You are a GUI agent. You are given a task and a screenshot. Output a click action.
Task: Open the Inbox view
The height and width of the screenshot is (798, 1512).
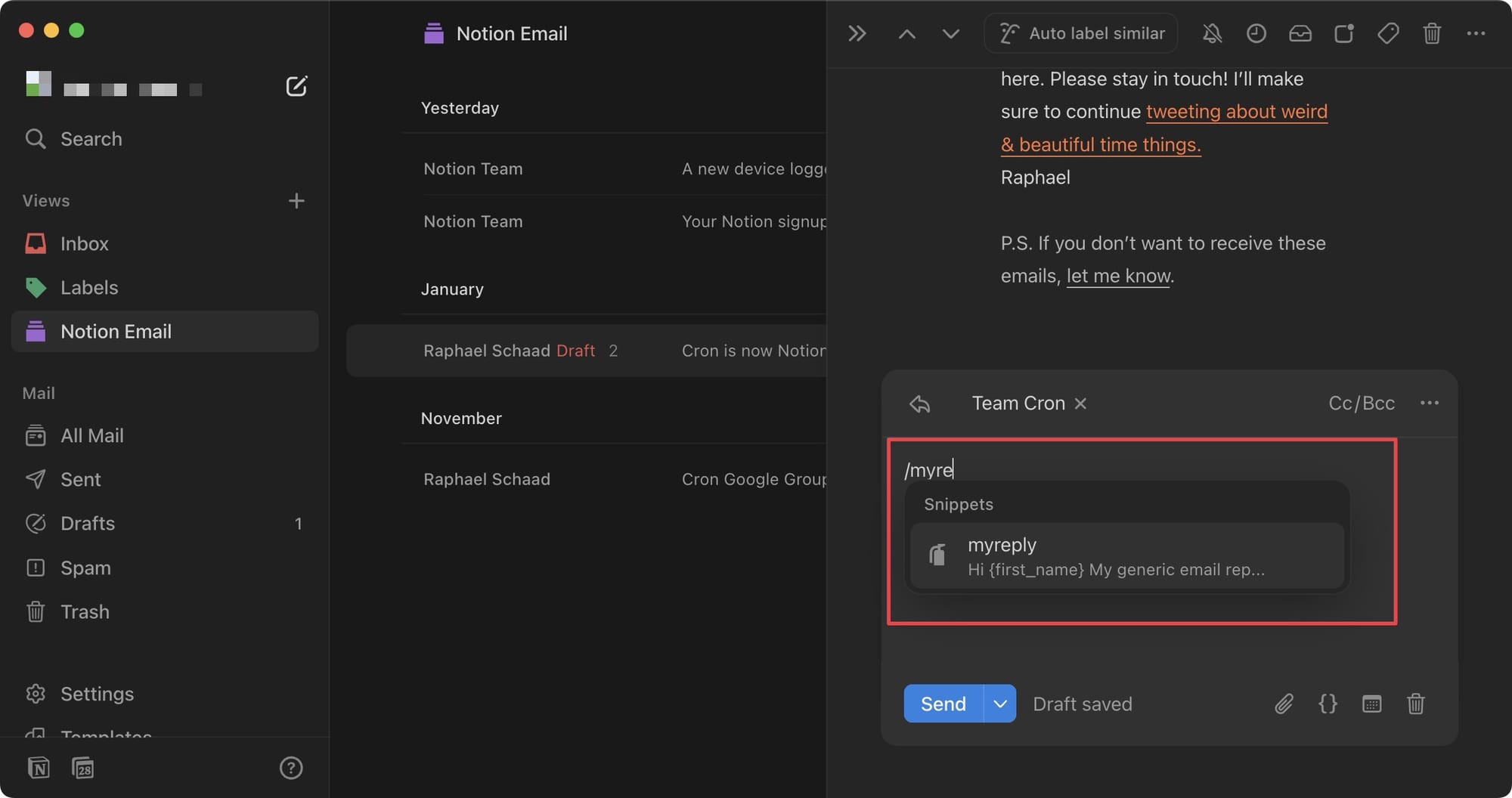coord(165,243)
